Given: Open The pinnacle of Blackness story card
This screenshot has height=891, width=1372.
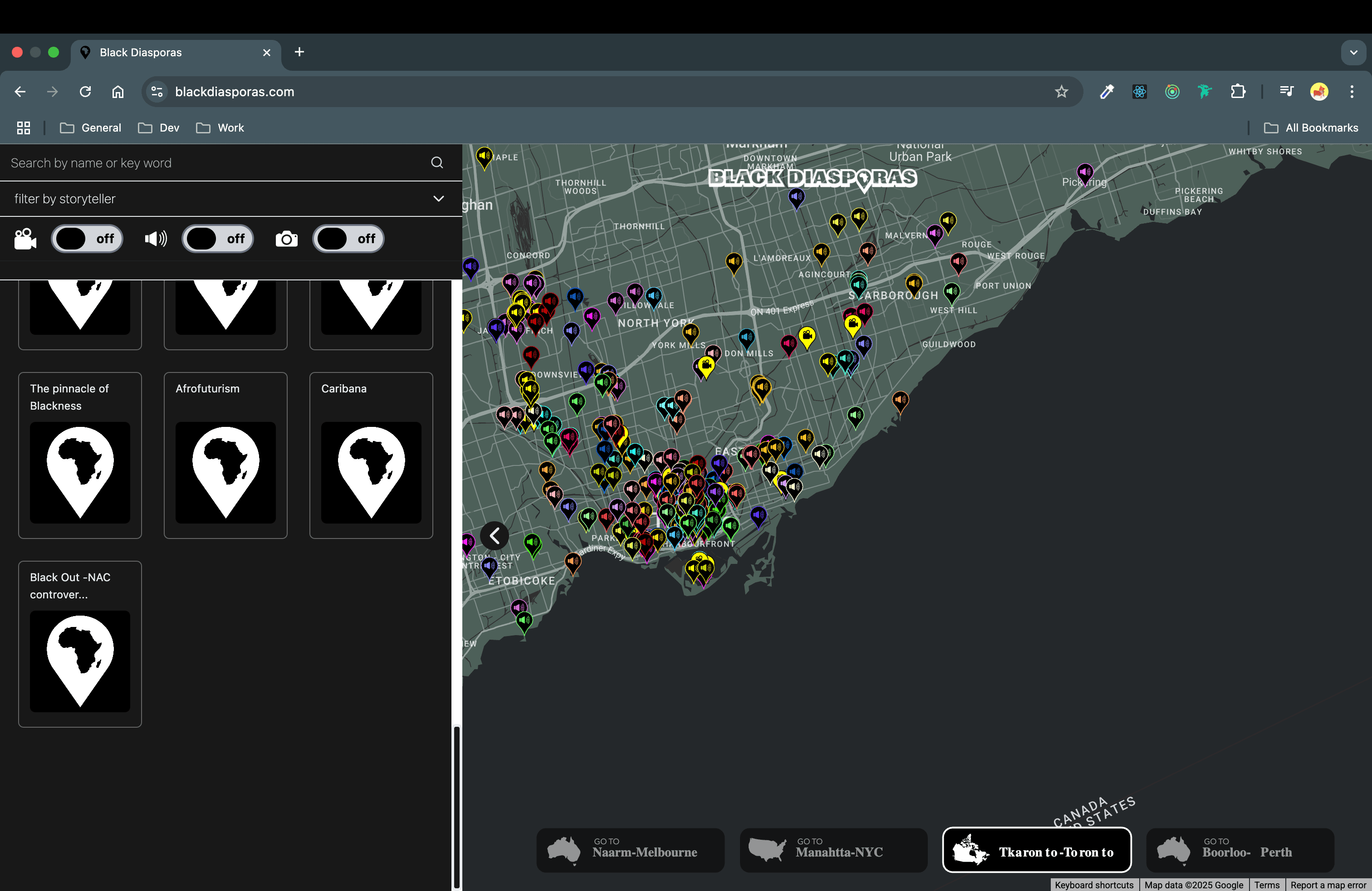Looking at the screenshot, I should click(x=80, y=455).
